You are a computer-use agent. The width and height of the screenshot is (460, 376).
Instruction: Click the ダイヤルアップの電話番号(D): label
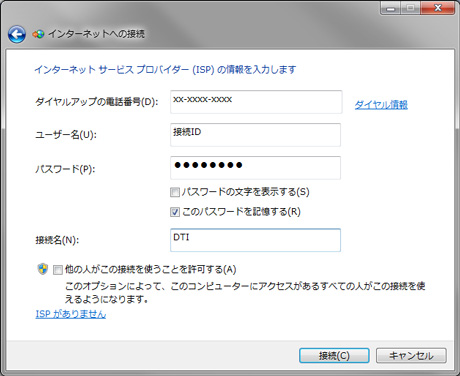coord(97,102)
